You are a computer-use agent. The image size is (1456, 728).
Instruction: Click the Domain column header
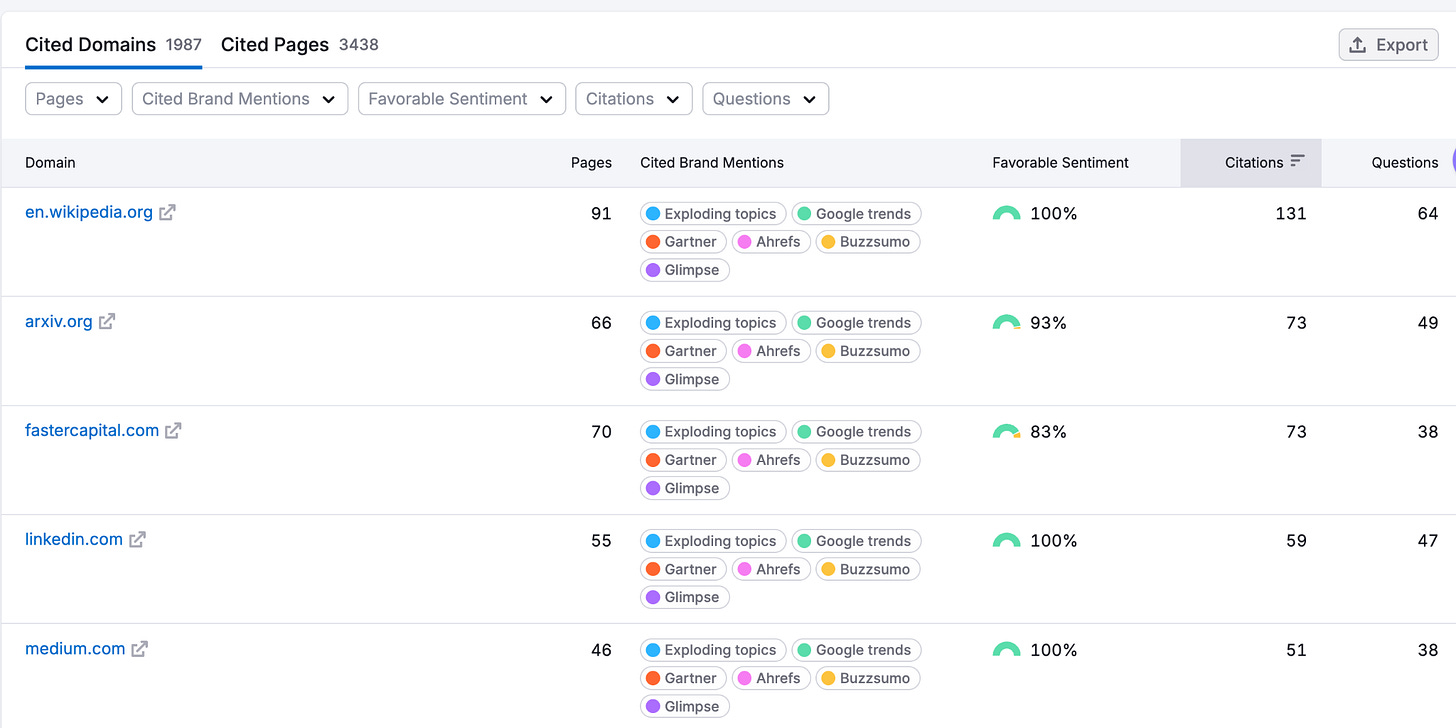pyautogui.click(x=50, y=163)
